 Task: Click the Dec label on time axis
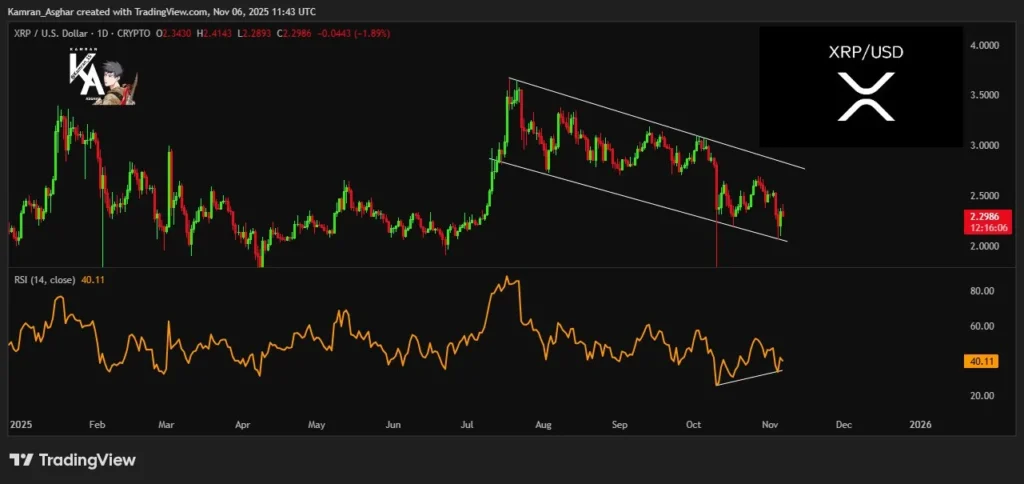click(844, 425)
